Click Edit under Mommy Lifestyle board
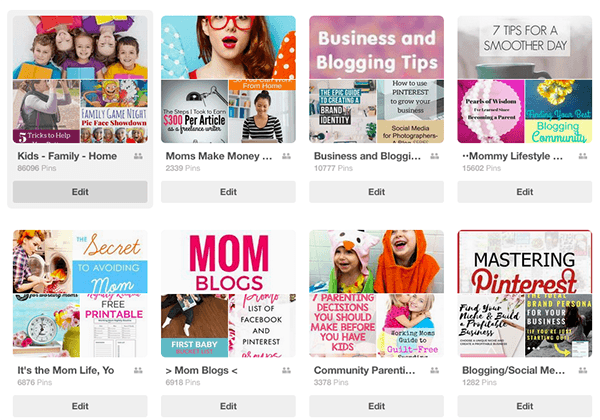The image size is (600, 420). tap(525, 192)
